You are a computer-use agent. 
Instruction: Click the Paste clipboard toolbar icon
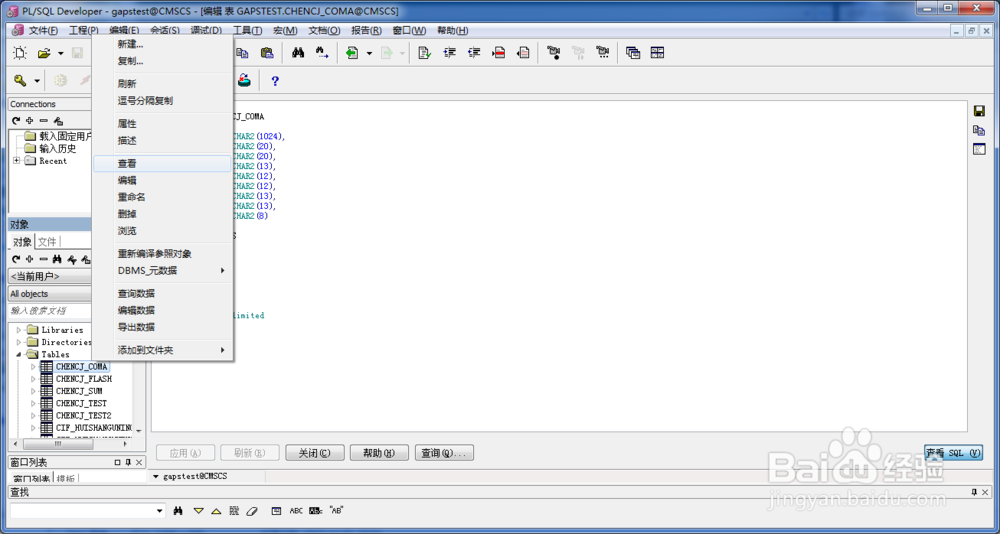point(267,54)
